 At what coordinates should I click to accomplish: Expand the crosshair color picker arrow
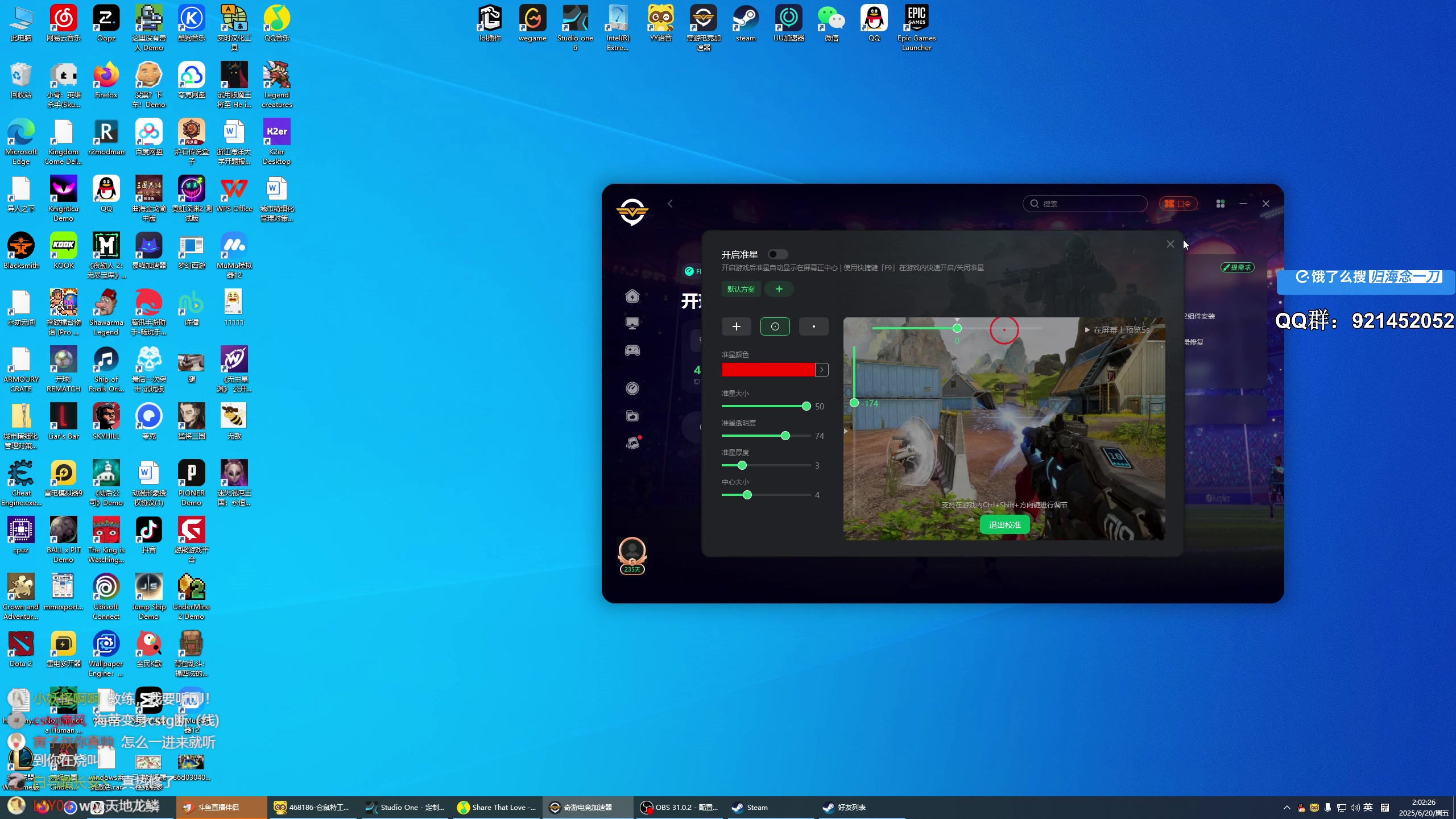[x=821, y=370]
